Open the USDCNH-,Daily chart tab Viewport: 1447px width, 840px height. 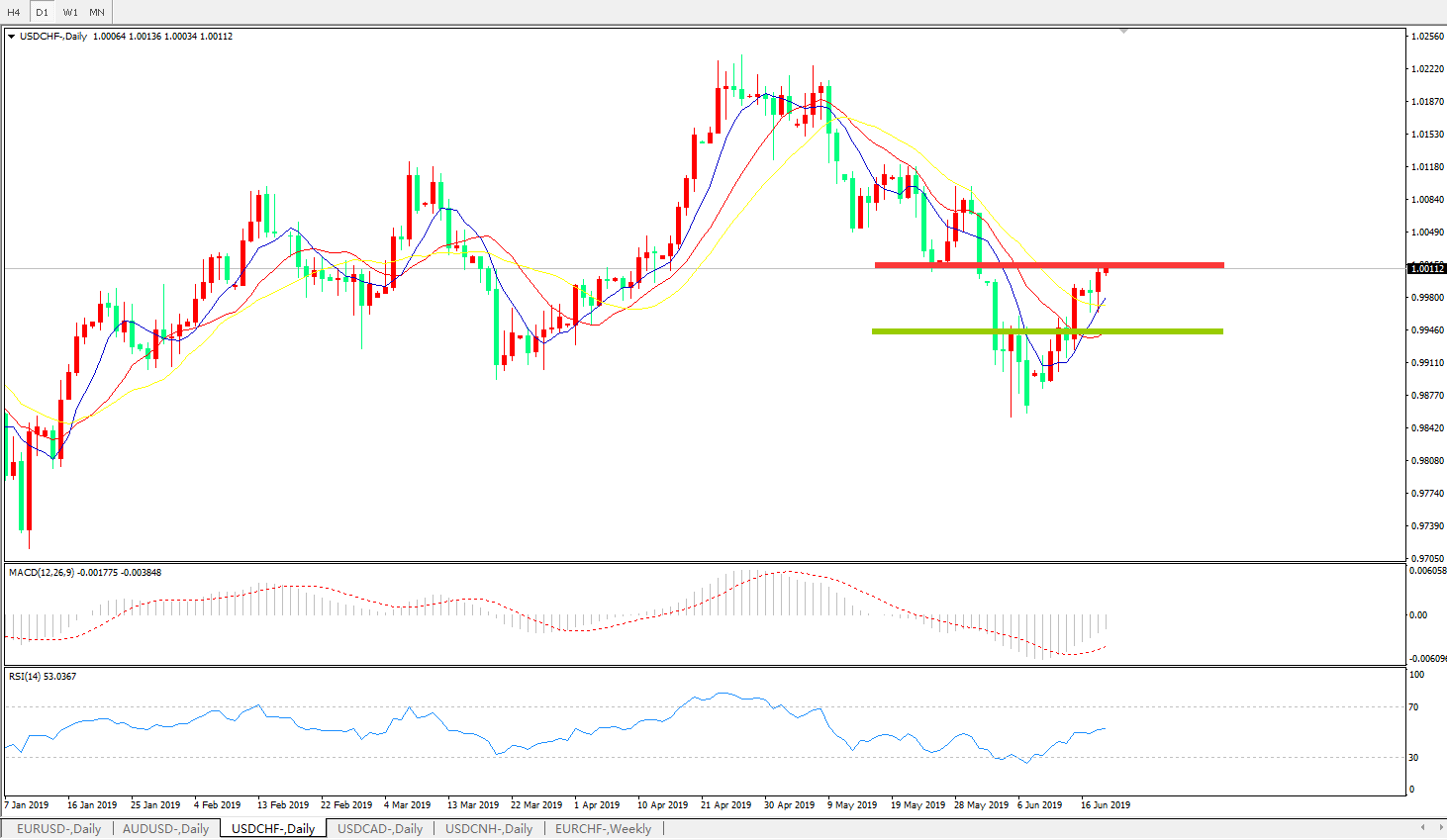coord(489,829)
